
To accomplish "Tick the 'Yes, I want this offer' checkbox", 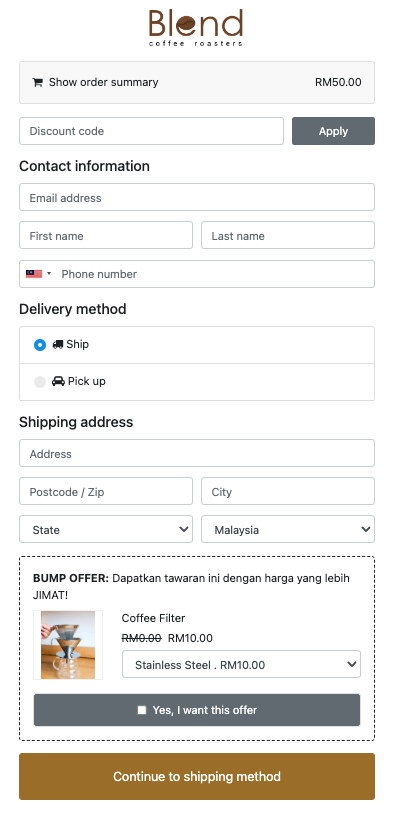I will click(142, 710).
